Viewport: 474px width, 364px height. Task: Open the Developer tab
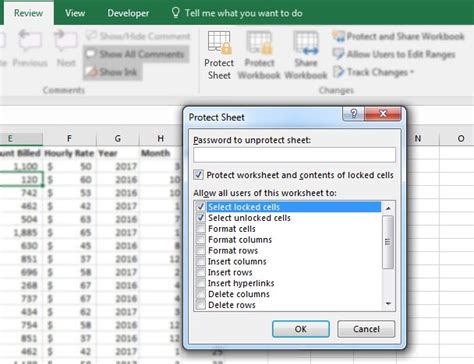click(x=128, y=13)
